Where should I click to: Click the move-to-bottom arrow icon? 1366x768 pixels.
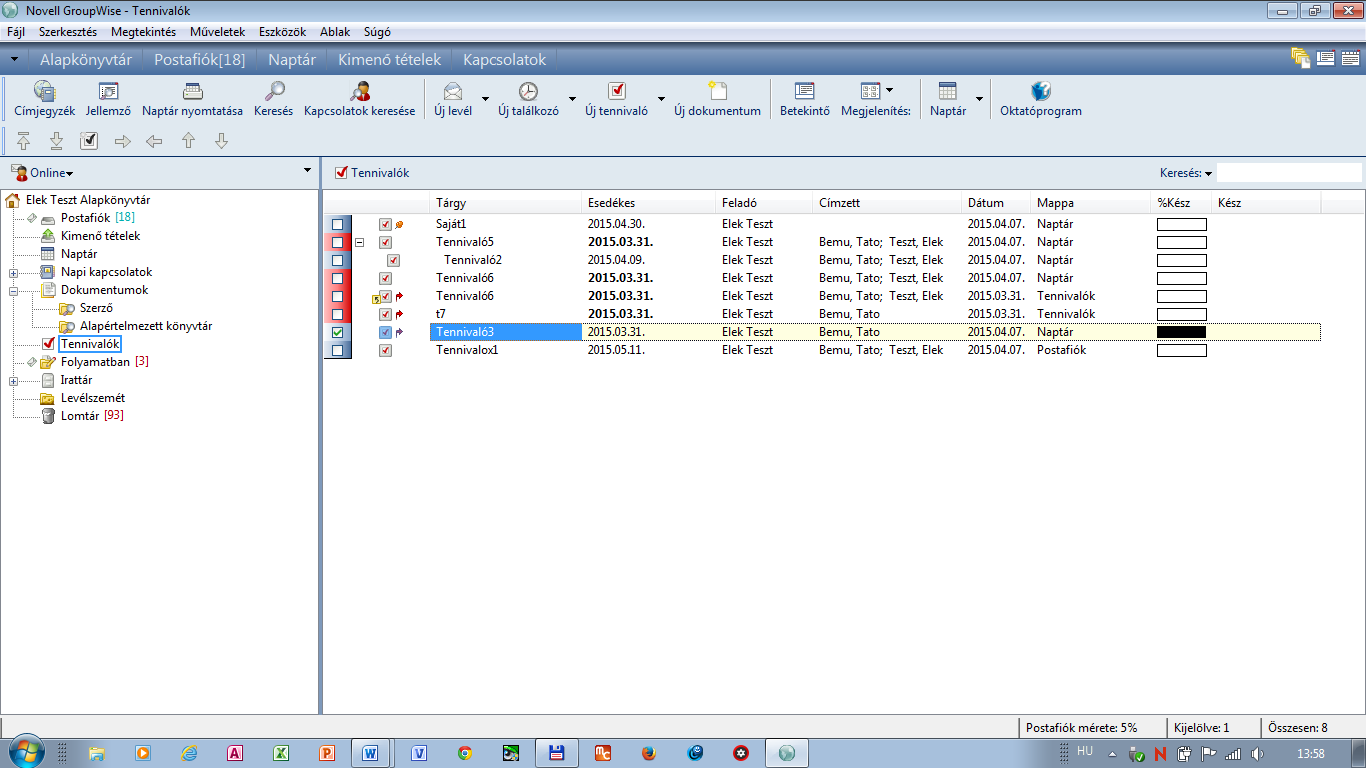(57, 141)
